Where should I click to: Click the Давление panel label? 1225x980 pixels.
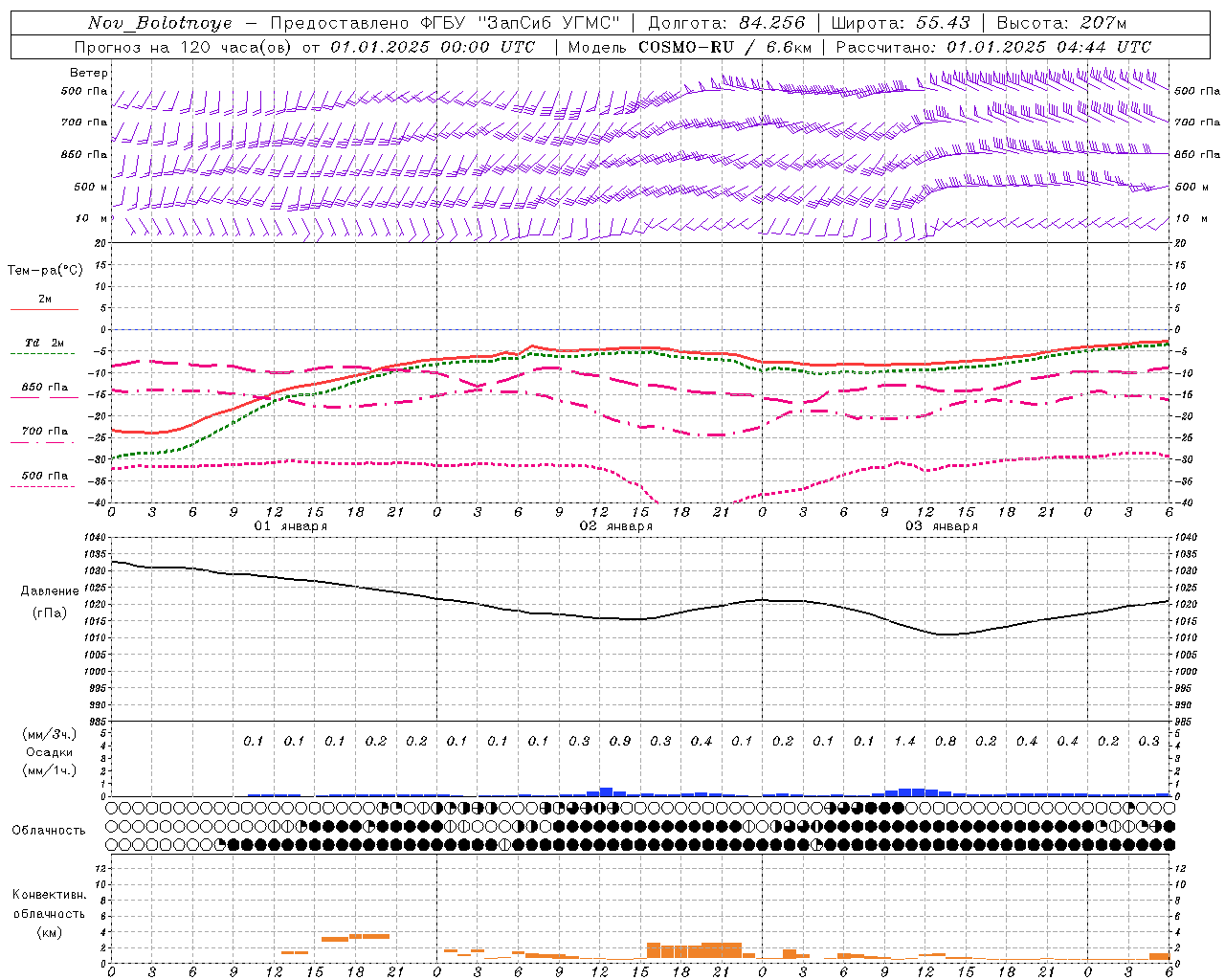pos(50,591)
